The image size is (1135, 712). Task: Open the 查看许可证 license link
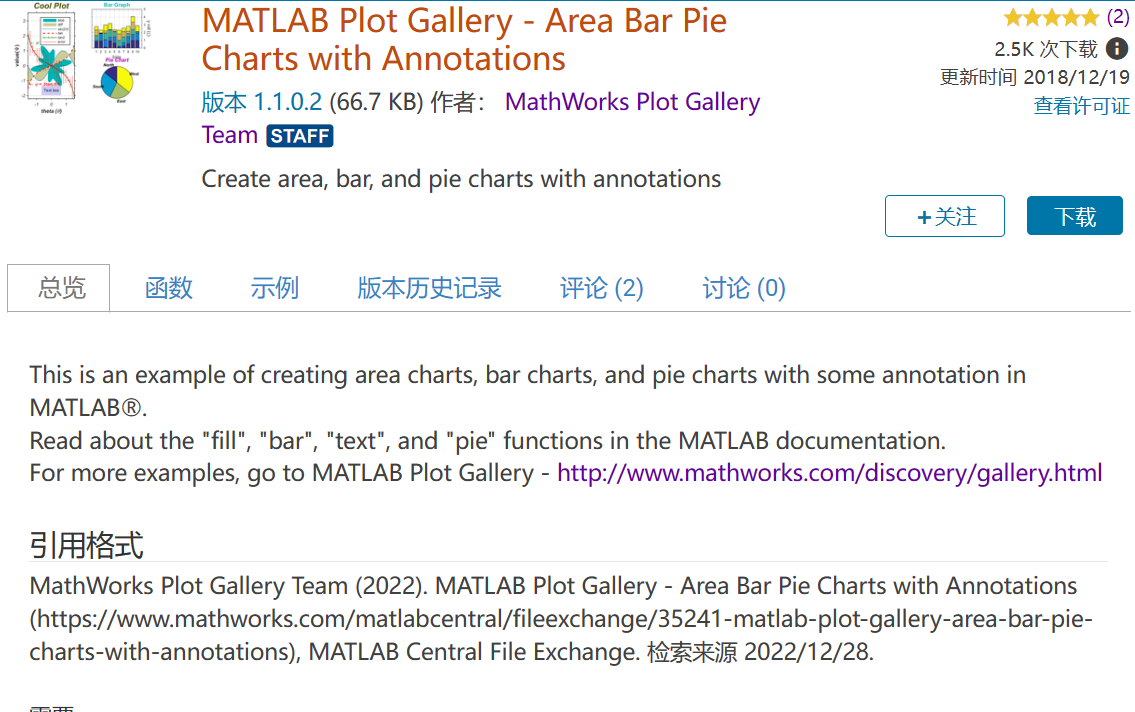click(1081, 106)
